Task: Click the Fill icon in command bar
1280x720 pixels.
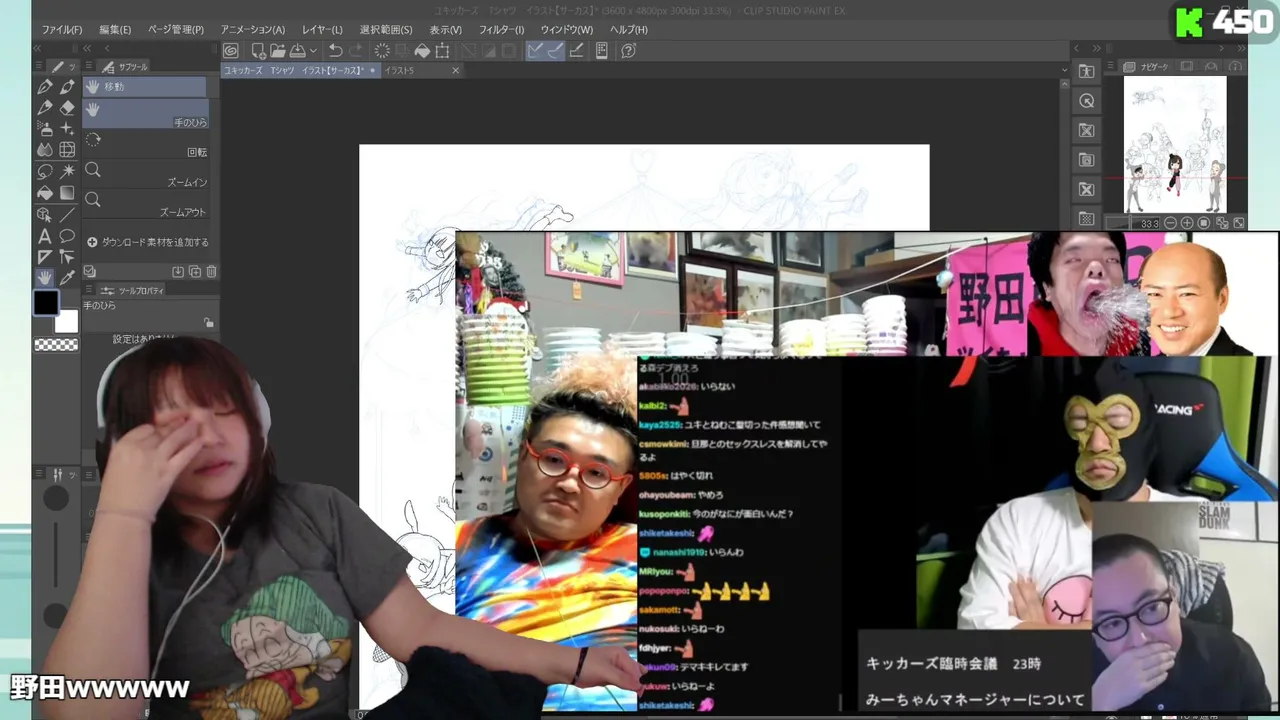Action: click(x=422, y=51)
